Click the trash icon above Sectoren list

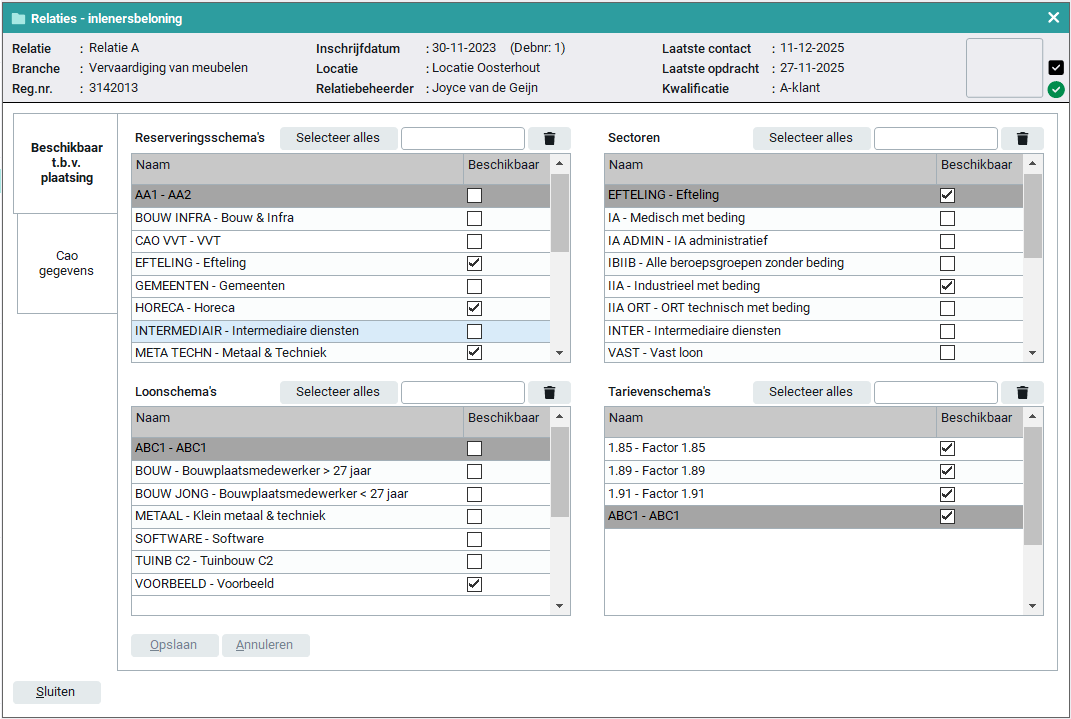click(x=1022, y=138)
